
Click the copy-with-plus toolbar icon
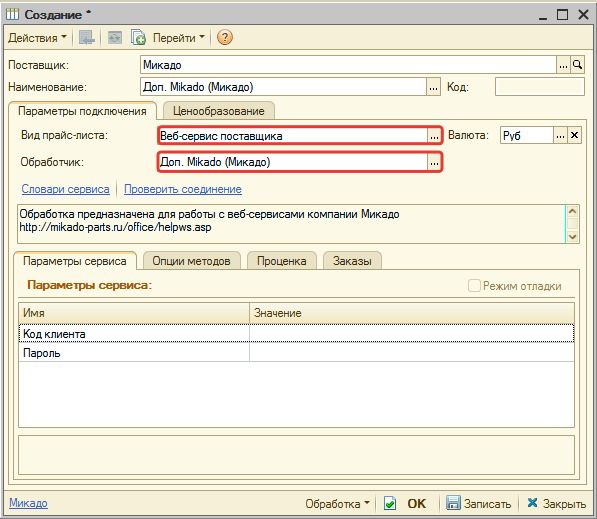(x=138, y=37)
